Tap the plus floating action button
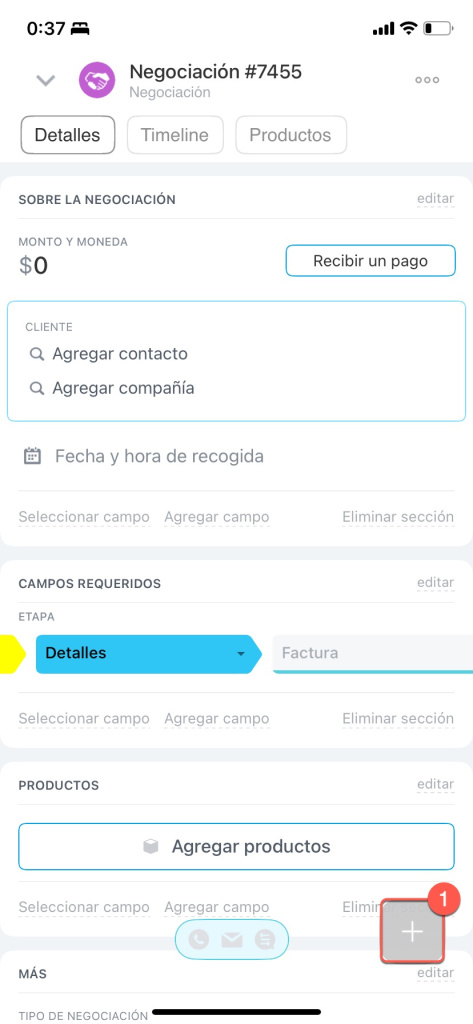This screenshot has width=473, height=1024. coord(412,931)
